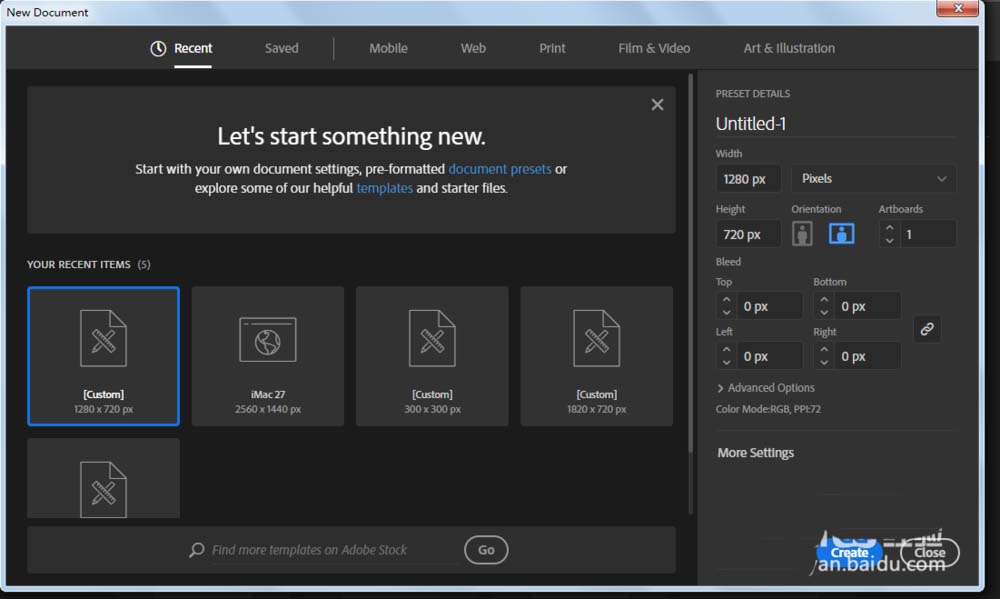Click the search magnifier icon for Adobe Stock

(197, 549)
